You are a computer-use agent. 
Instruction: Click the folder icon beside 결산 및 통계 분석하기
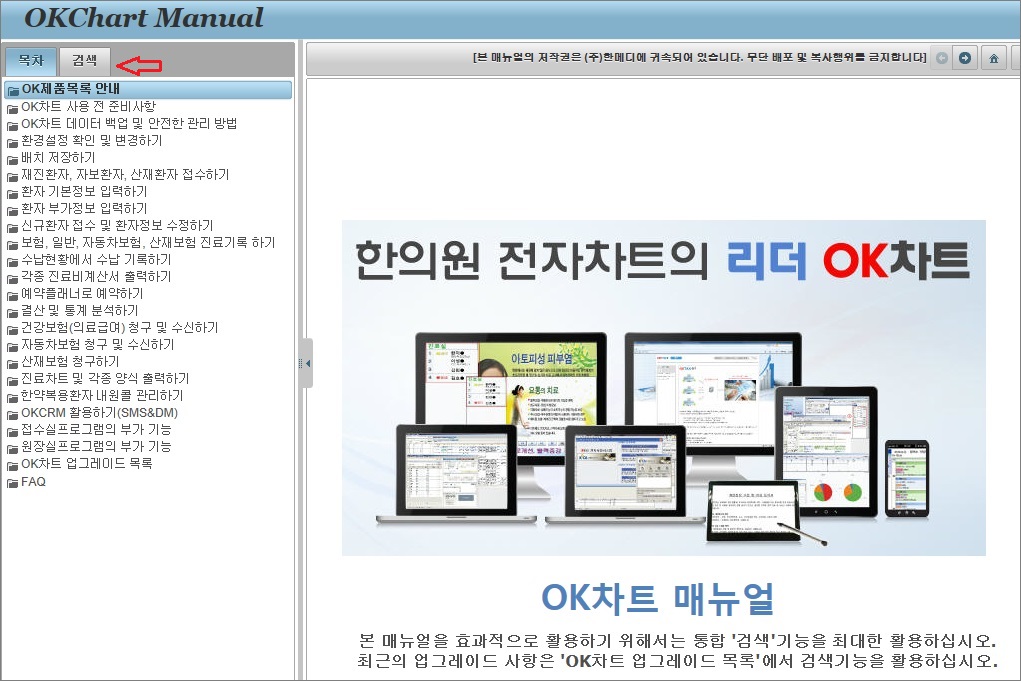pyautogui.click(x=12, y=312)
